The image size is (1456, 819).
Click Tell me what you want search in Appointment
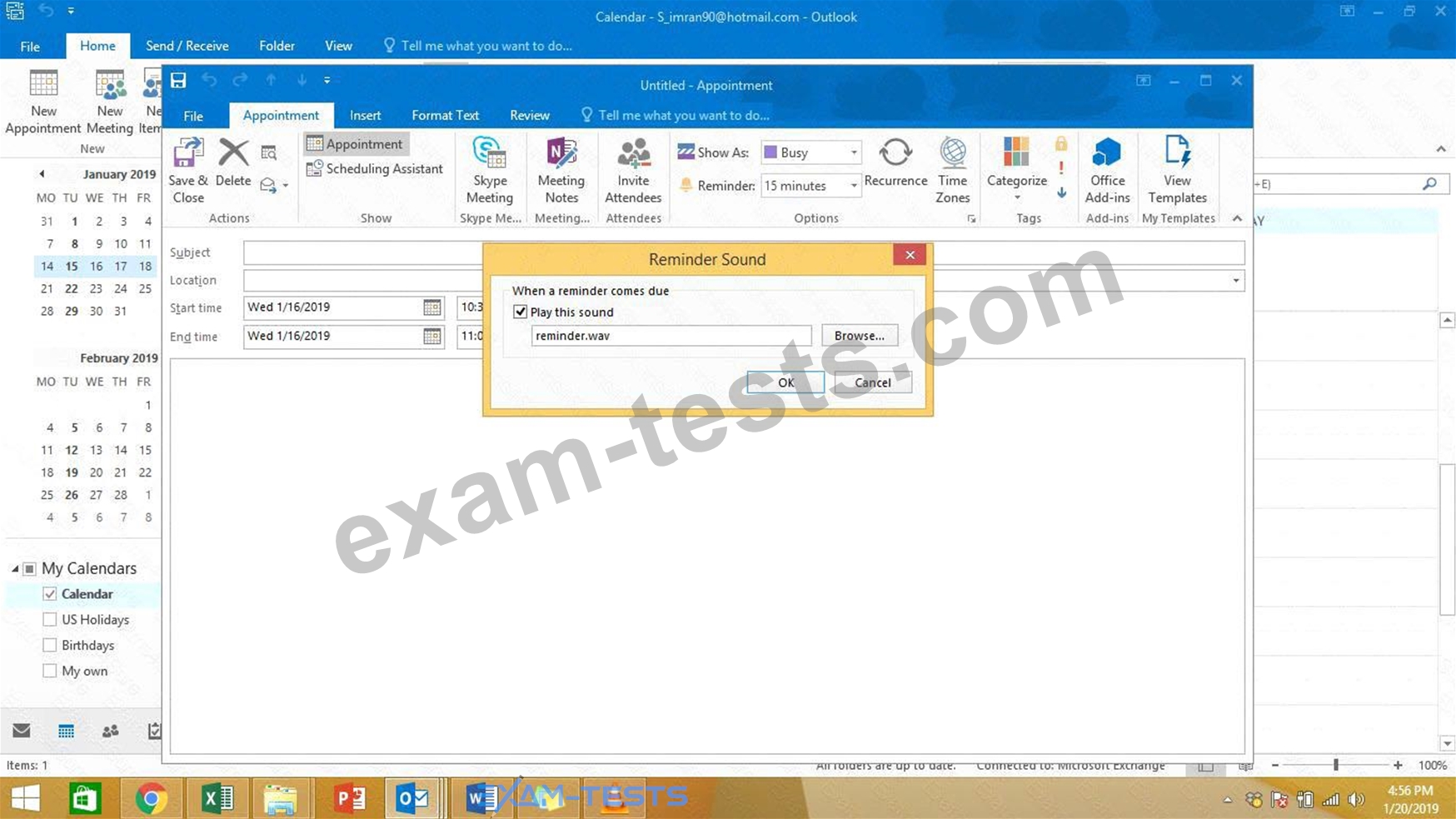675,116
